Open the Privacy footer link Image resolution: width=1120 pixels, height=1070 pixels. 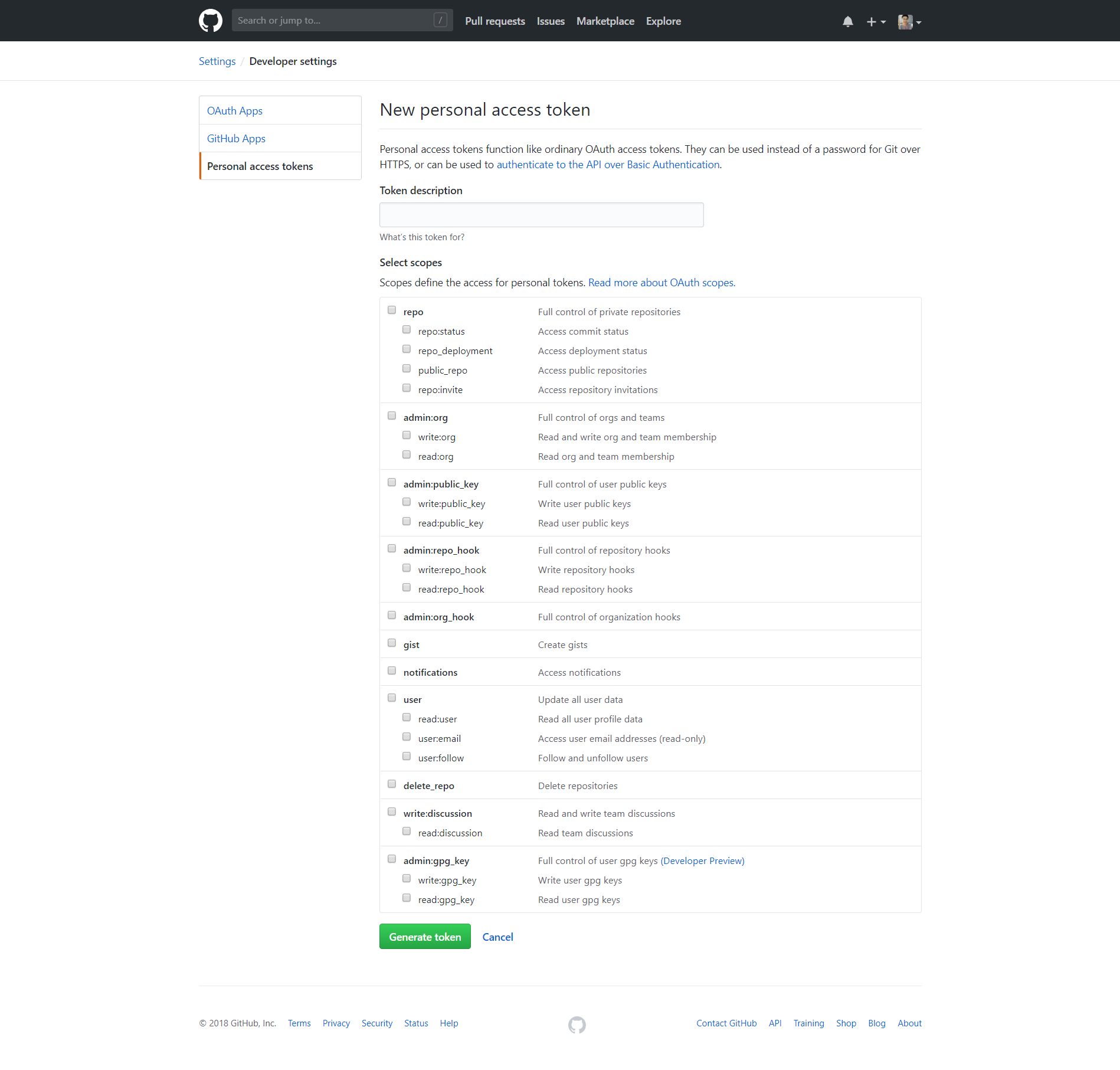click(x=336, y=1023)
